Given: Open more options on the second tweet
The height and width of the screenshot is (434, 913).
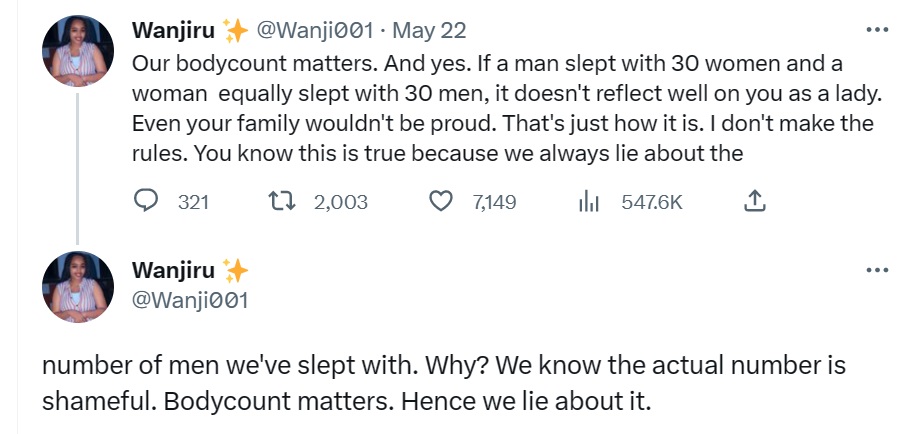Looking at the screenshot, I should coord(877,270).
